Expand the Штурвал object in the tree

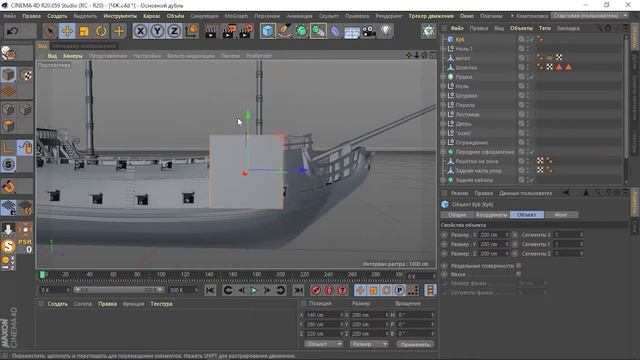click(443, 96)
